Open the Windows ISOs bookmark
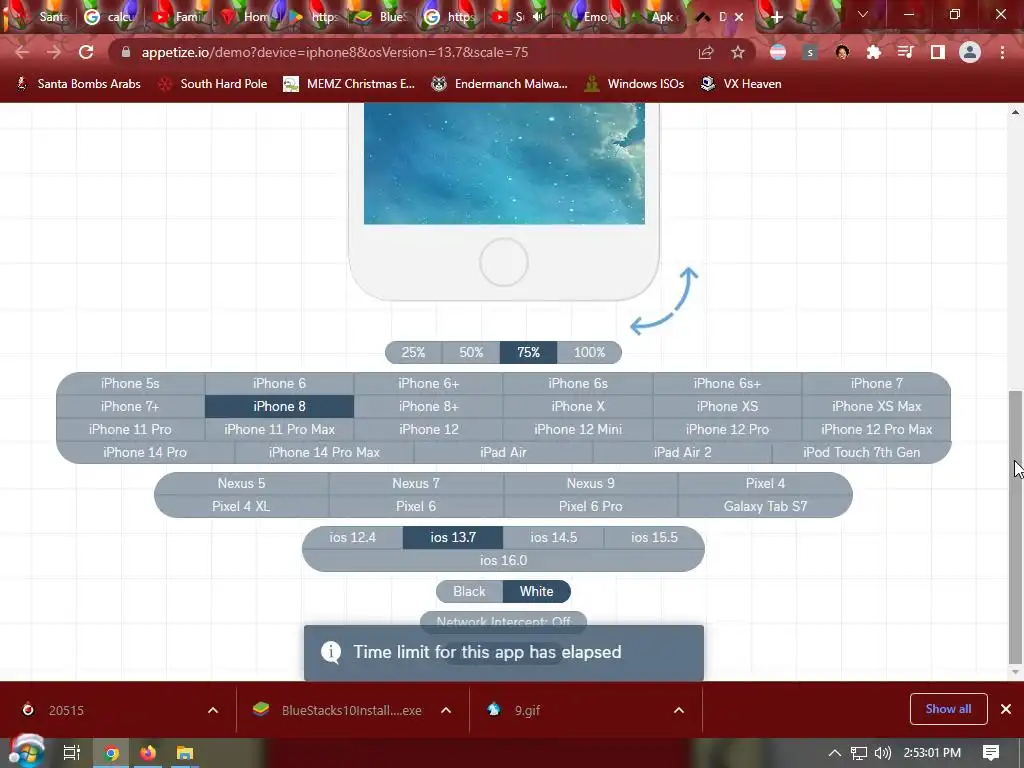1024x768 pixels. click(635, 84)
